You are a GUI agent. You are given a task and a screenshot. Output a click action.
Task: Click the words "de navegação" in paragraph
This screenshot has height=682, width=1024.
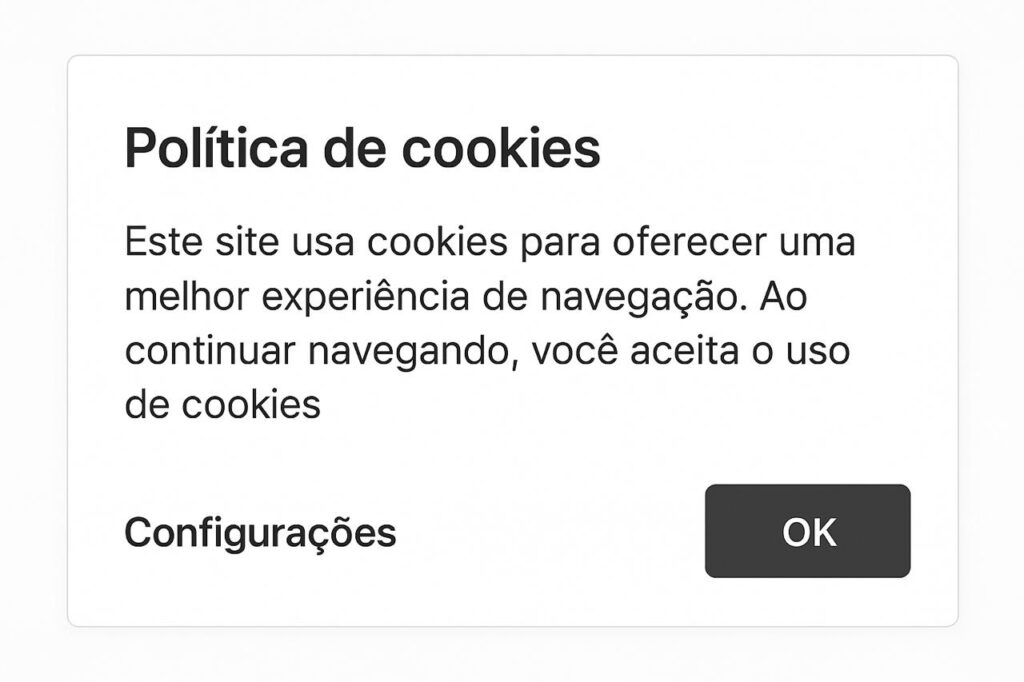(x=615, y=297)
